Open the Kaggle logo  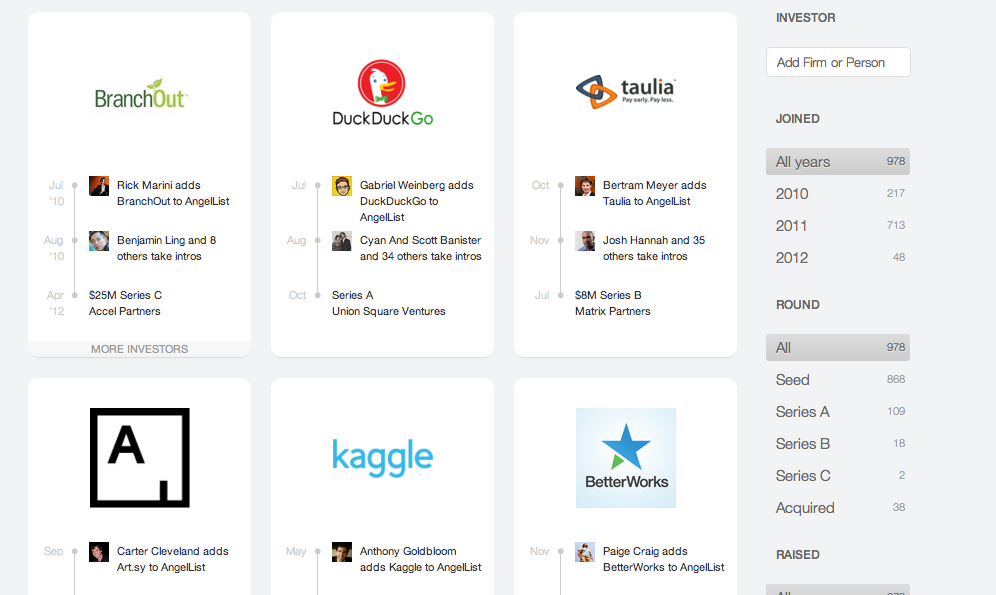(382, 457)
